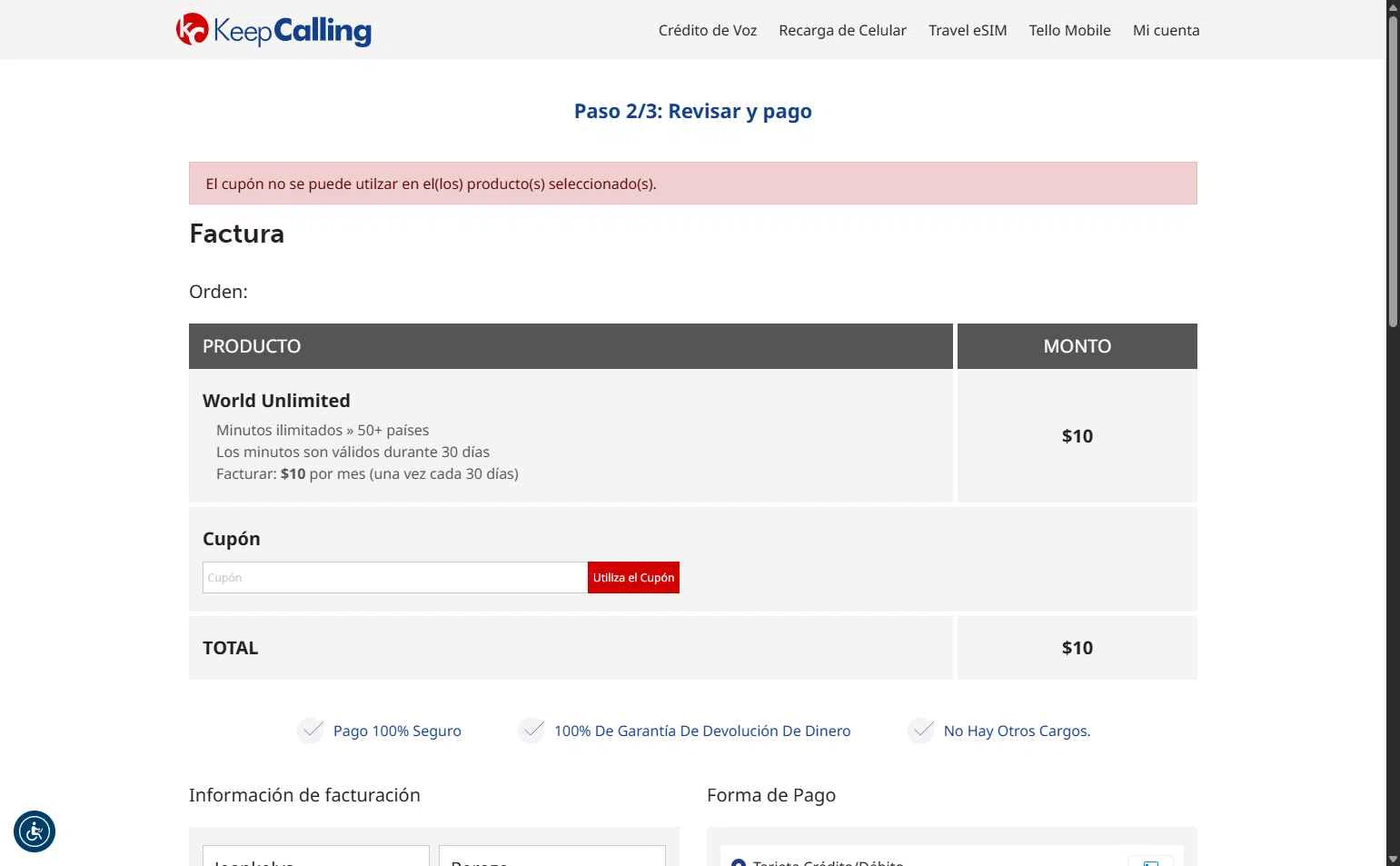The height and width of the screenshot is (866, 1400).
Task: Click the line Minutos ilimitados » 50+ países
Action: pyautogui.click(x=323, y=430)
